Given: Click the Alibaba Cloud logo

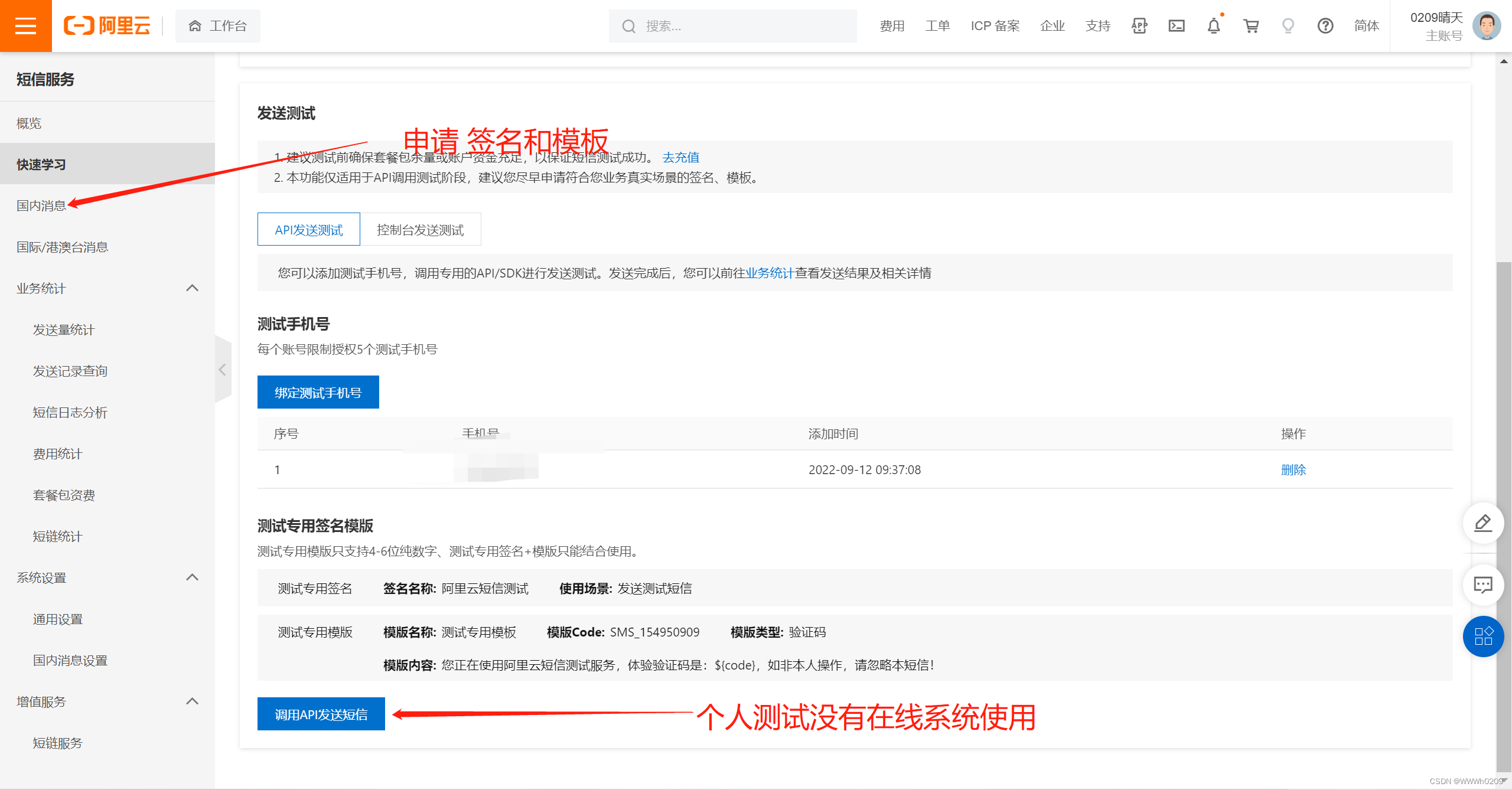Looking at the screenshot, I should [x=107, y=26].
